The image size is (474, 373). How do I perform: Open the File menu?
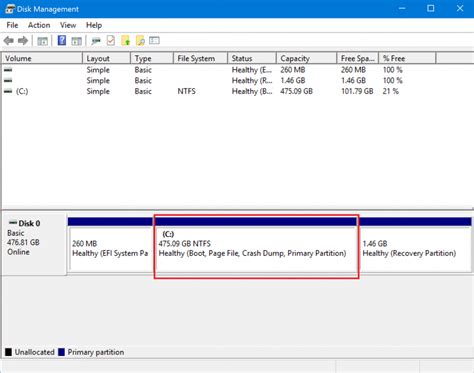pyautogui.click(x=12, y=25)
